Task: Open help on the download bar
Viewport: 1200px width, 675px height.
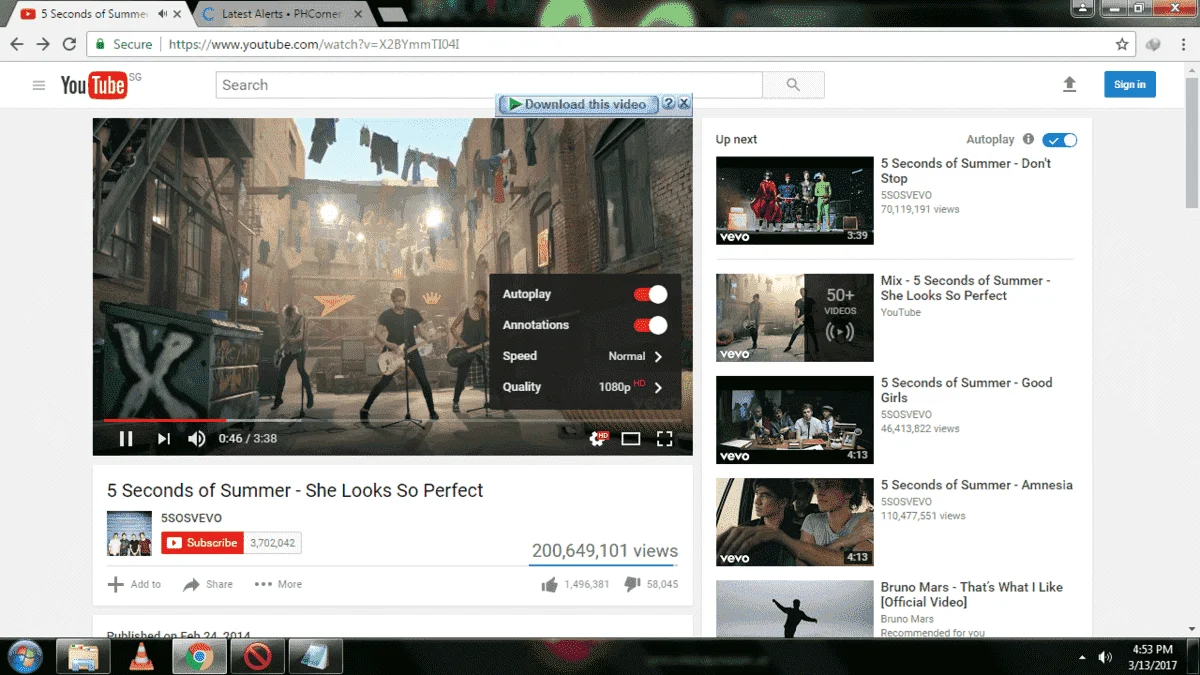Action: (x=669, y=104)
